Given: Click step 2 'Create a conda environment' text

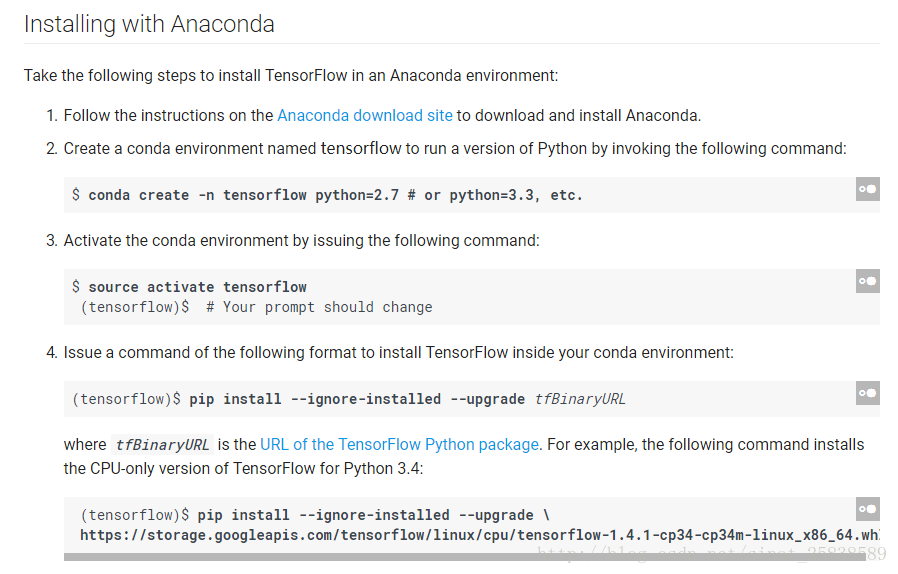Looking at the screenshot, I should click(x=455, y=149).
